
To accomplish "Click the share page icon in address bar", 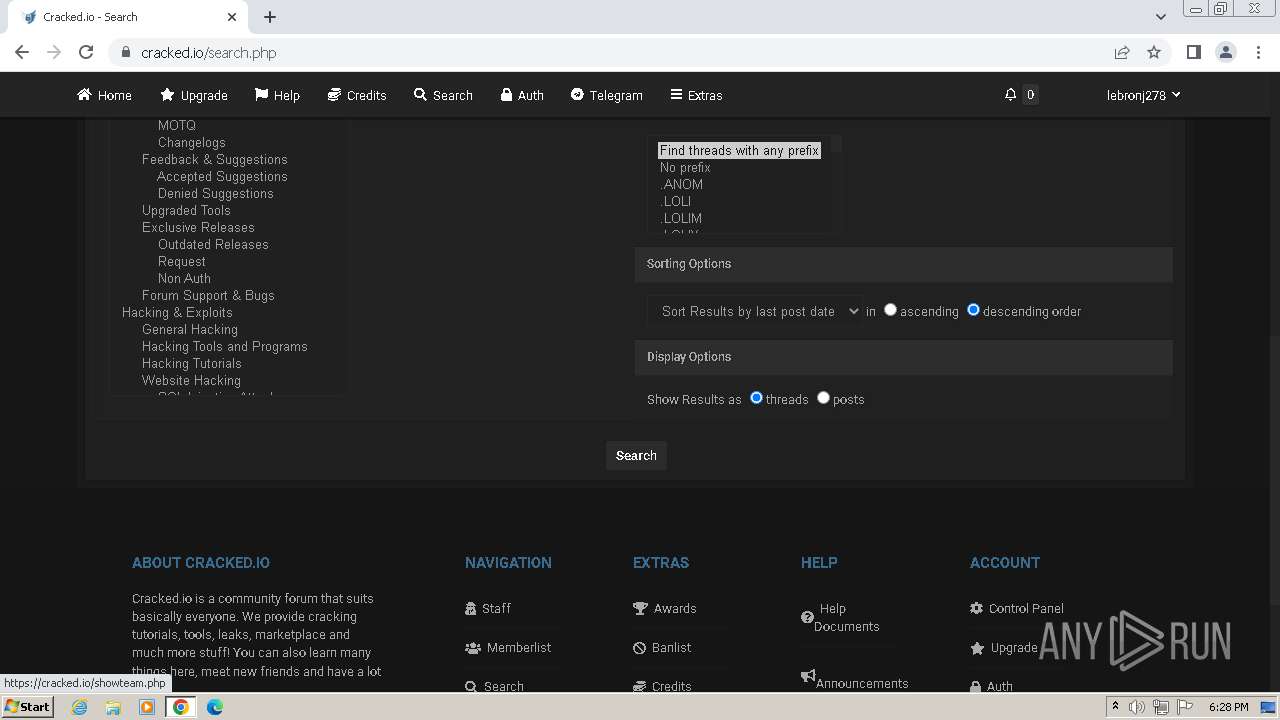I will 1122,52.
